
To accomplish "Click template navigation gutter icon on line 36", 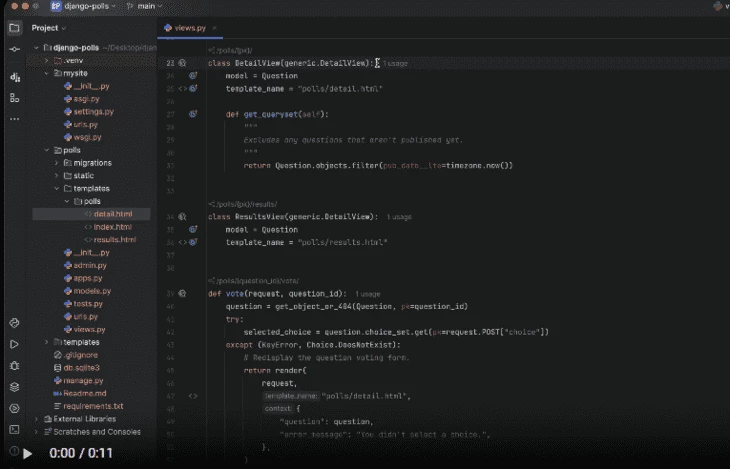I will [x=182, y=242].
